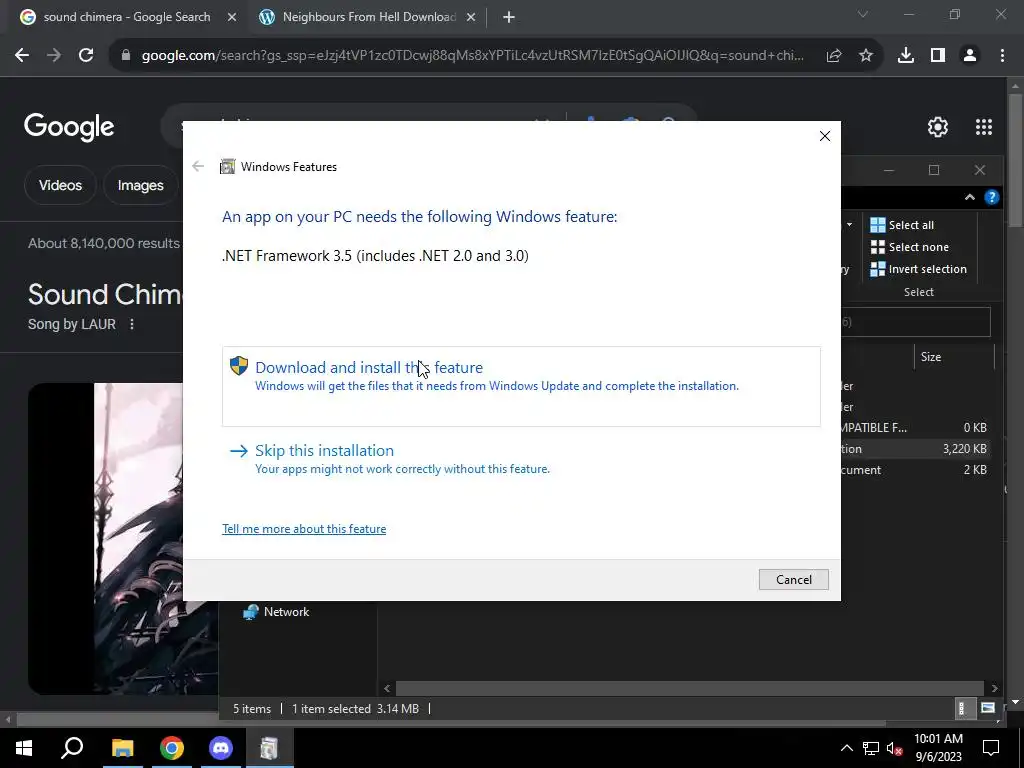
Task: Click the Sound Chimera song artwork thumbnail
Action: point(123,539)
